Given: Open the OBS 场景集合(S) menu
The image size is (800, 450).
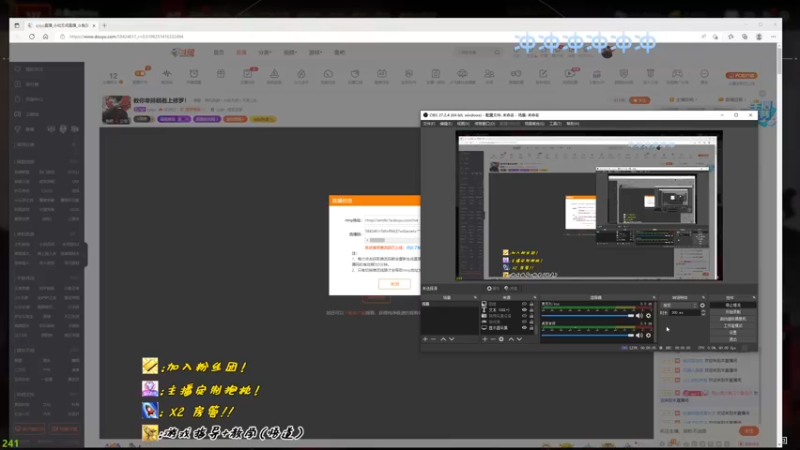Looking at the screenshot, I should 535,124.
